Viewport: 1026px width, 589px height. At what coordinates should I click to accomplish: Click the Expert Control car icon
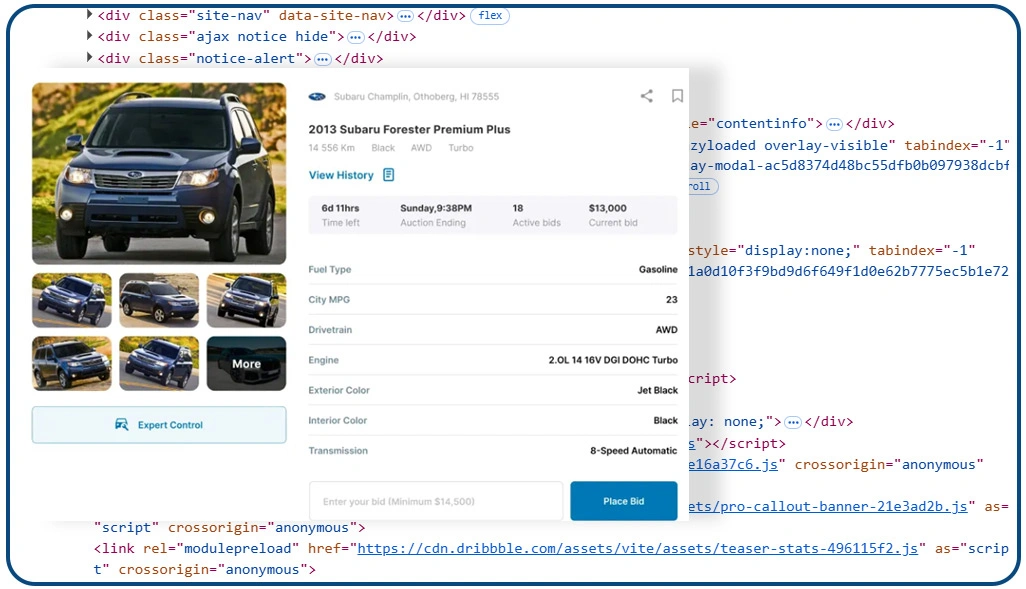(122, 425)
